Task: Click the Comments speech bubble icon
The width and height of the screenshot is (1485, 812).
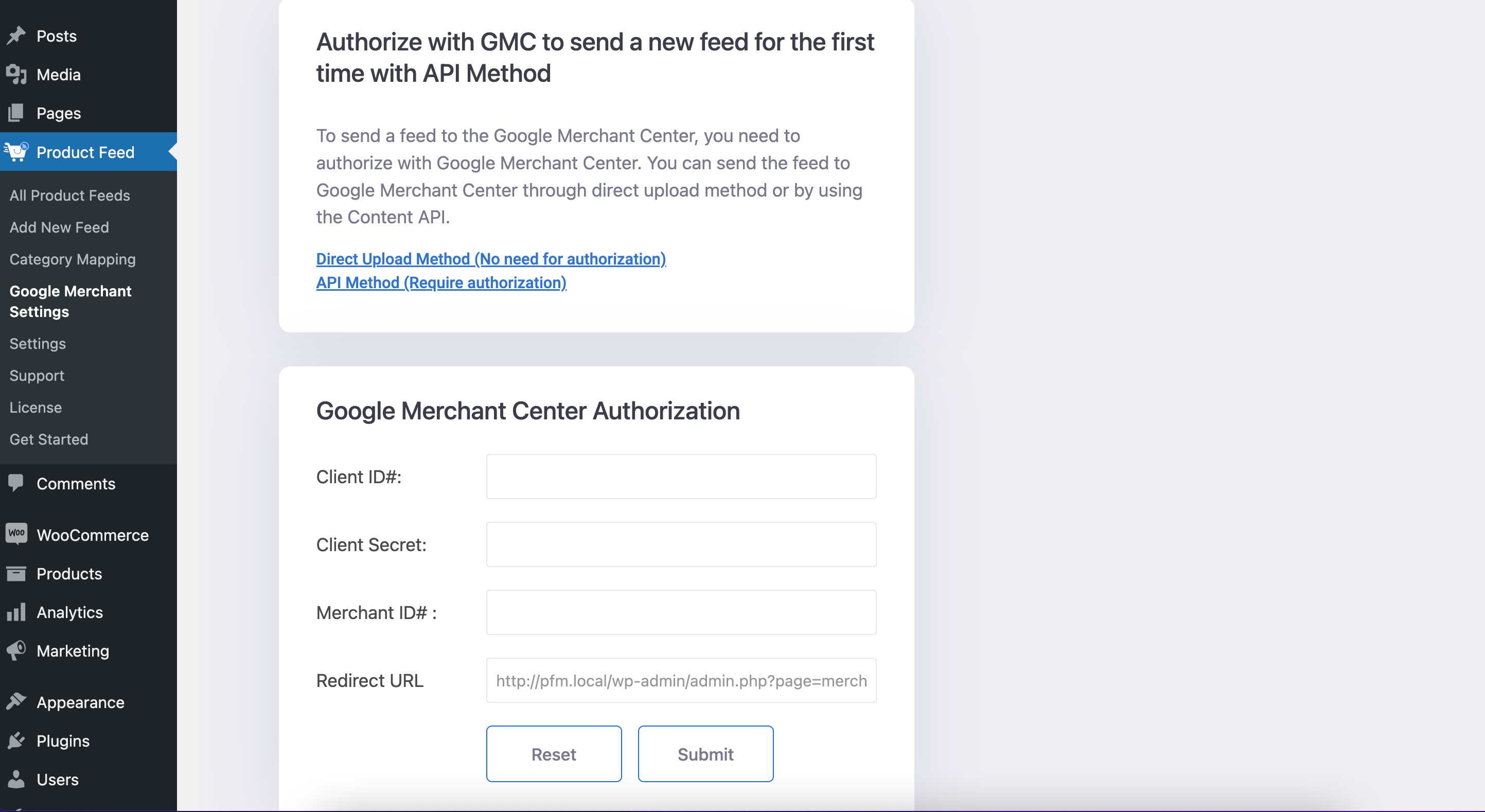Action: click(16, 483)
